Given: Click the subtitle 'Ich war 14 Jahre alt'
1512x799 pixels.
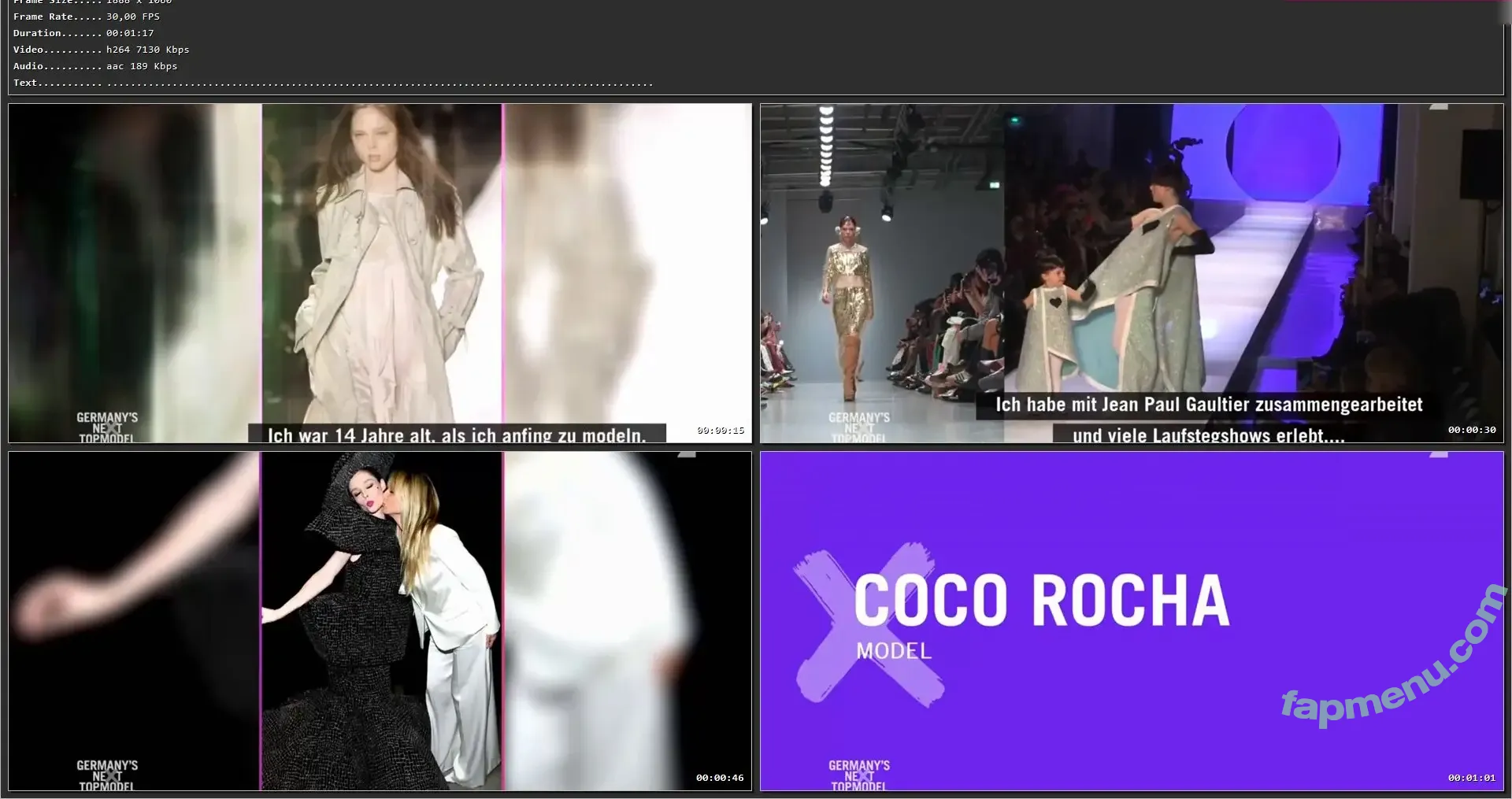Looking at the screenshot, I should [x=457, y=435].
